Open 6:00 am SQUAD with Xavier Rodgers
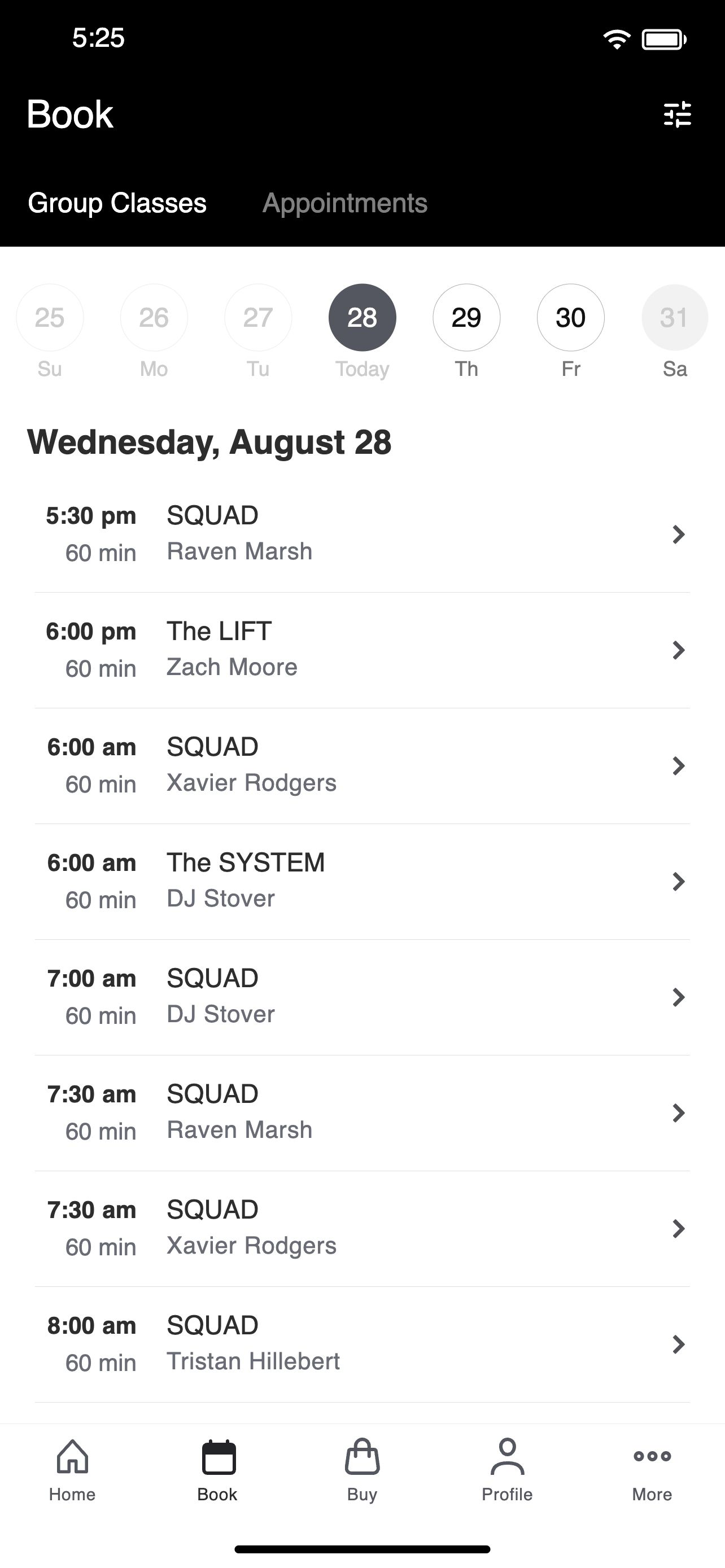This screenshot has height=1568, width=725. [x=362, y=765]
